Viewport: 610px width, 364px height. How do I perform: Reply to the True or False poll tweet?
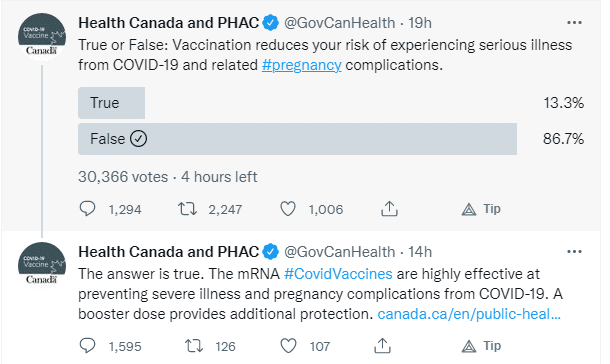tap(87, 209)
